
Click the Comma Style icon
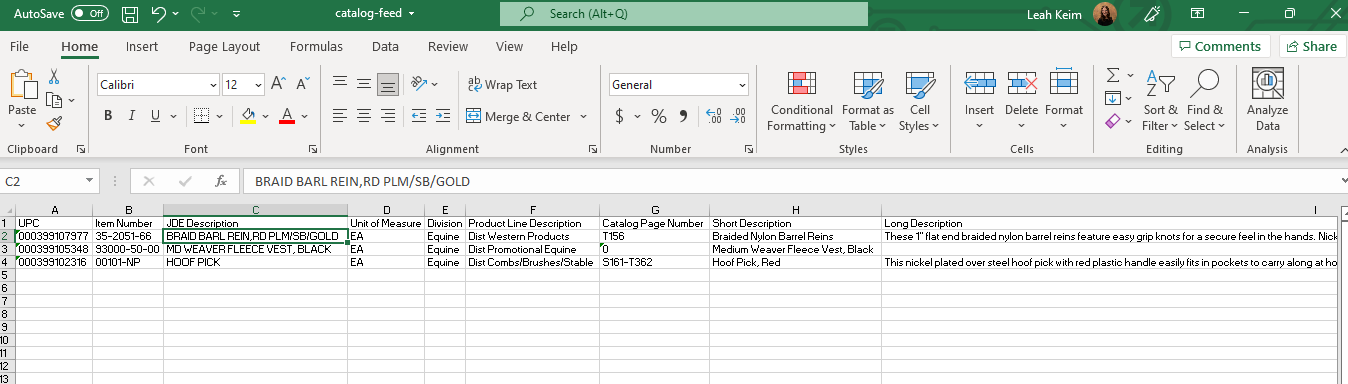pyautogui.click(x=684, y=117)
